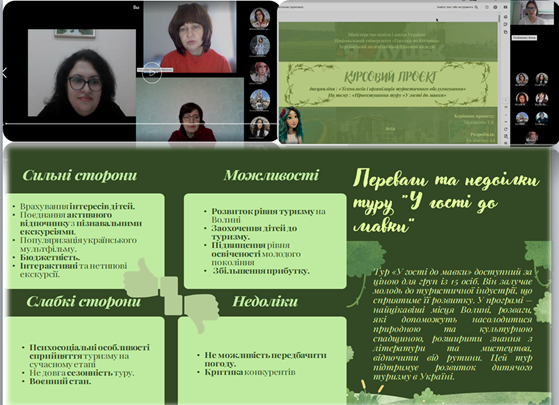Click the third tool icon in the viewer's upper right rail

pos(506,32)
